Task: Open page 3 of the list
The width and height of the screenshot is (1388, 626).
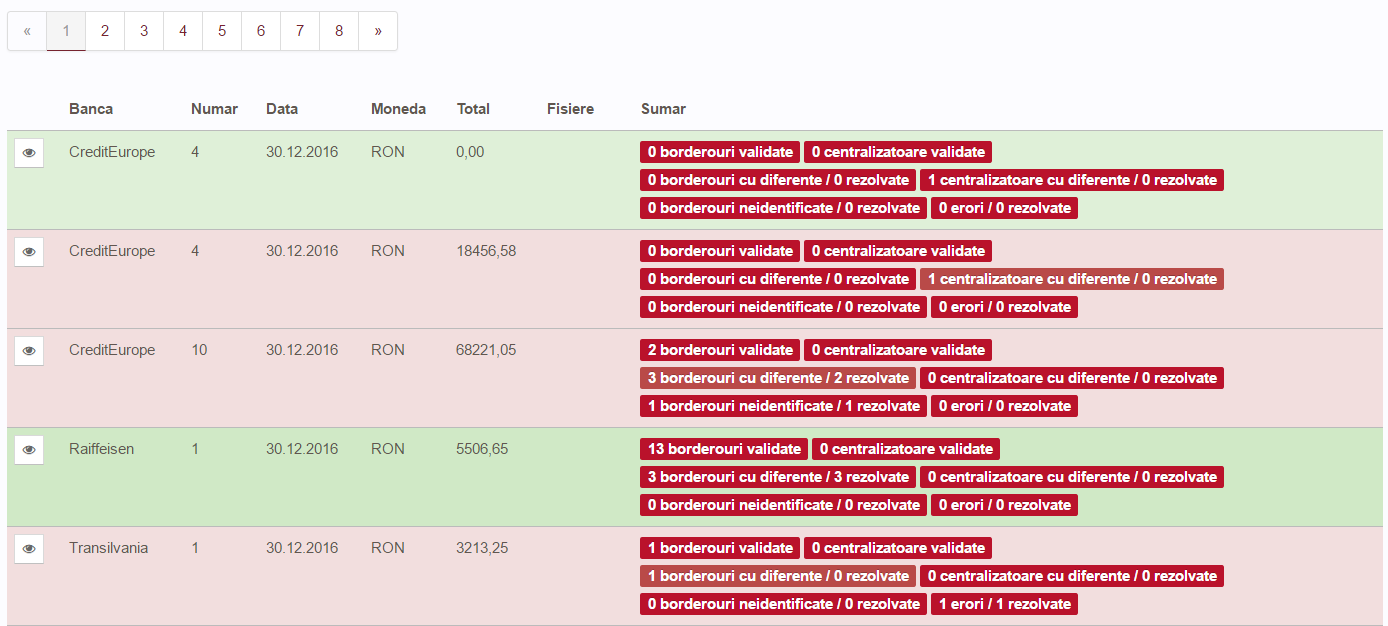Action: pos(144,31)
